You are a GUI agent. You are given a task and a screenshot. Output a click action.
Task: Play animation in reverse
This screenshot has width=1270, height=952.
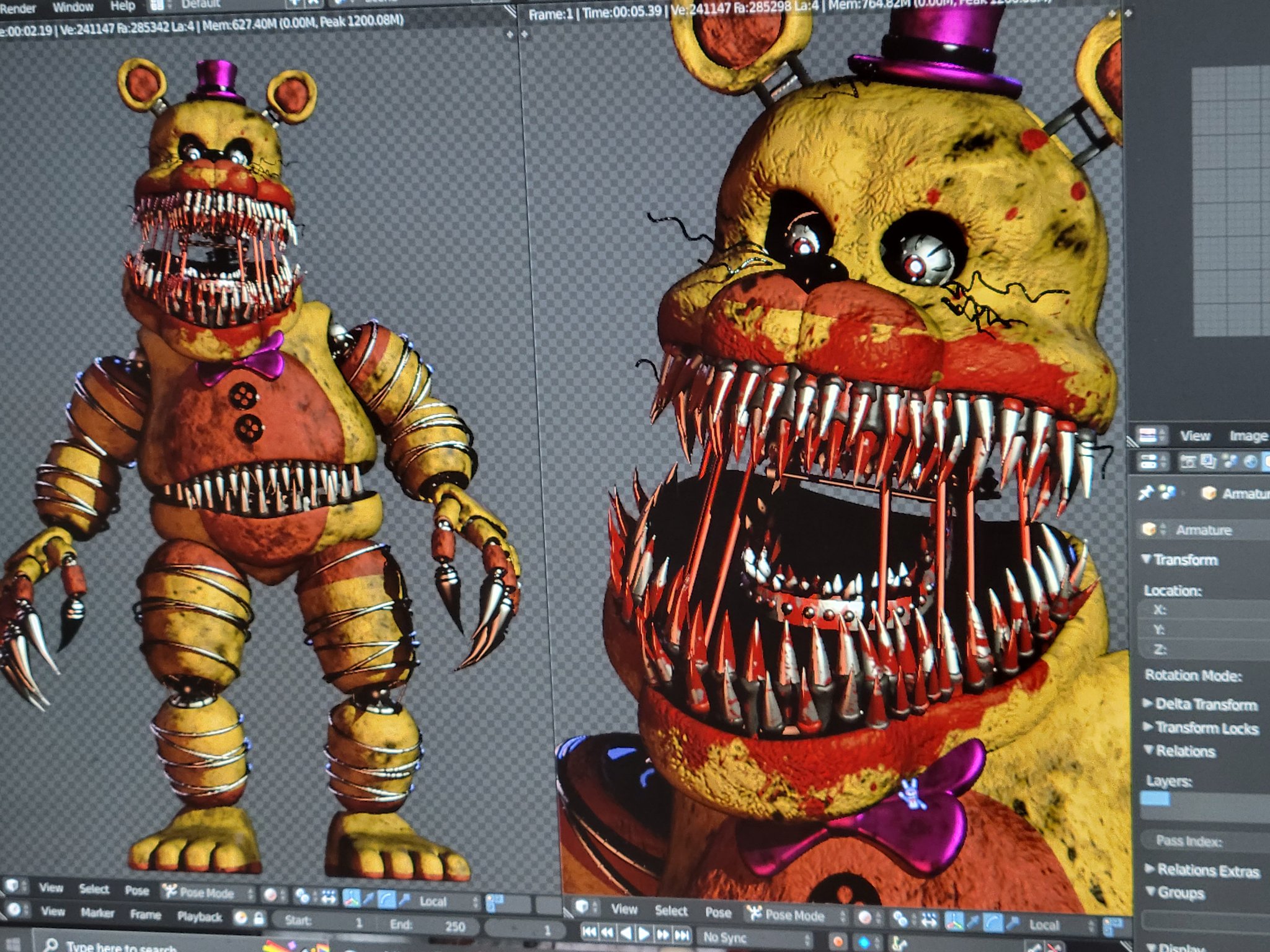click(x=626, y=933)
